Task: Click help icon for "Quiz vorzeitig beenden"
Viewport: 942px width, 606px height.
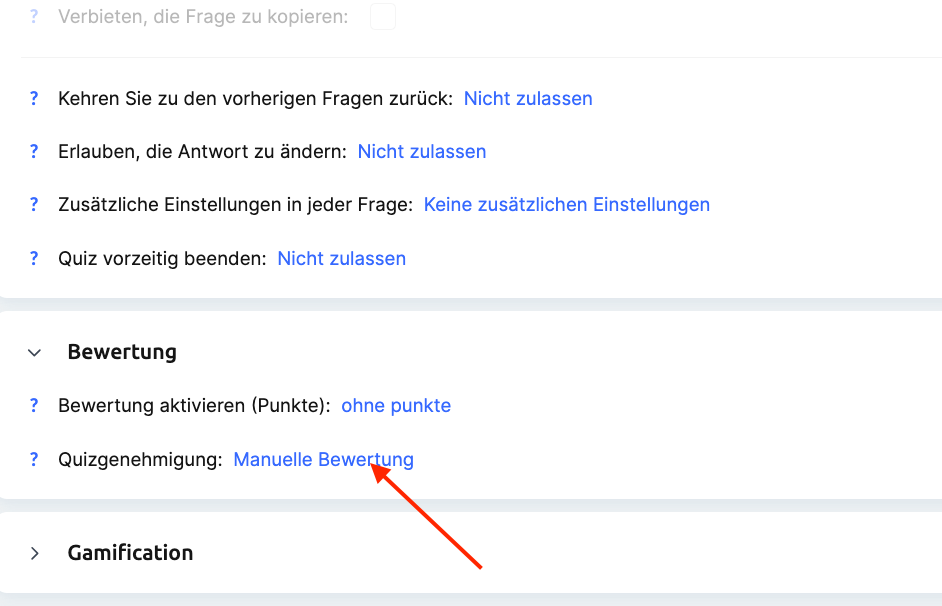Action: 34,259
